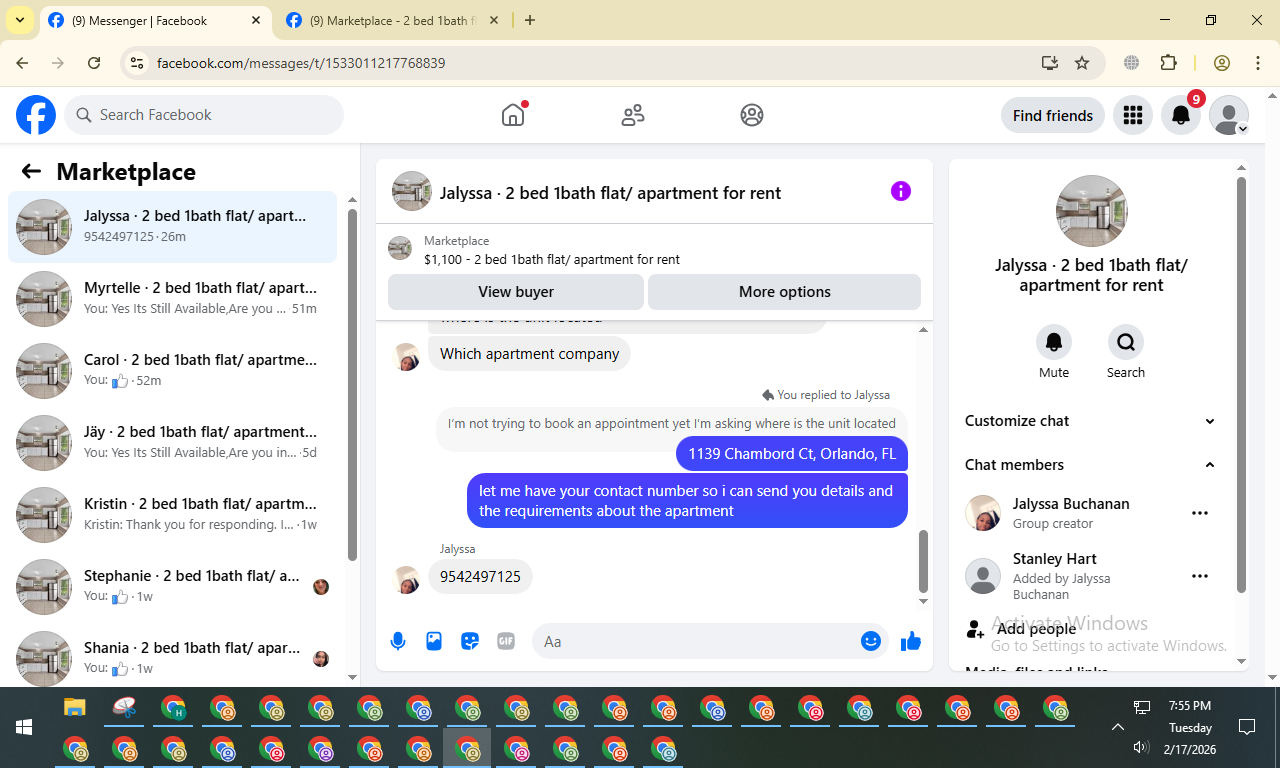1280x768 pixels.
Task: Expand Customize chat section
Action: (1091, 421)
